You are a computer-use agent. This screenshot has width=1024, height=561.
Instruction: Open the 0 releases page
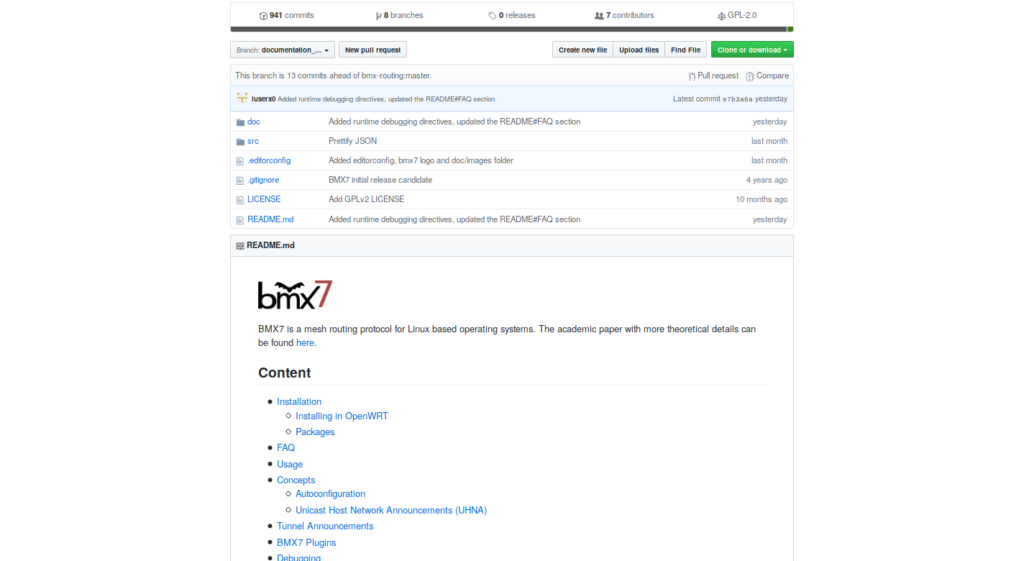coord(512,15)
